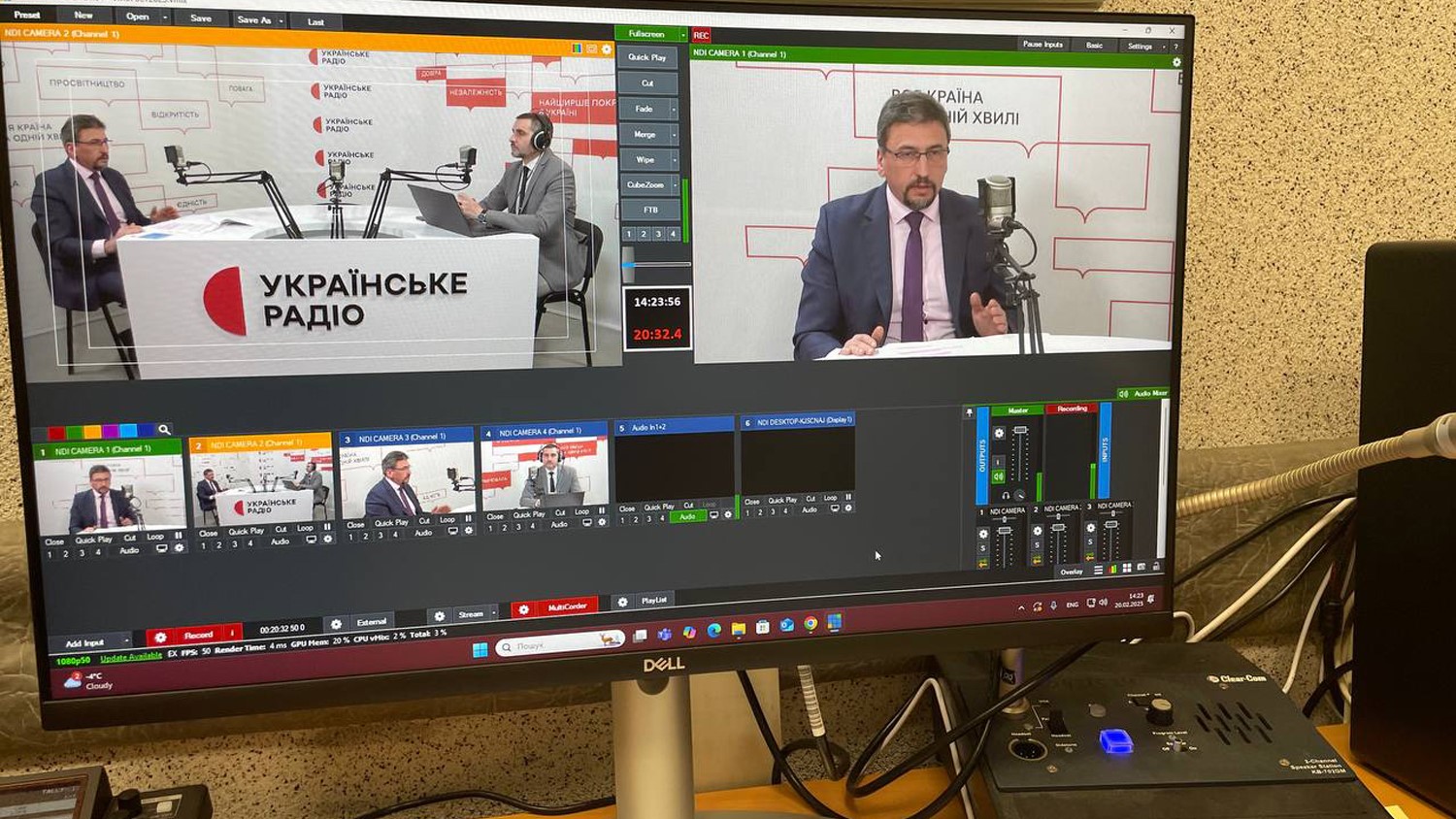The height and width of the screenshot is (819, 1456).
Task: Open the PlayList settings gear
Action: [623, 602]
